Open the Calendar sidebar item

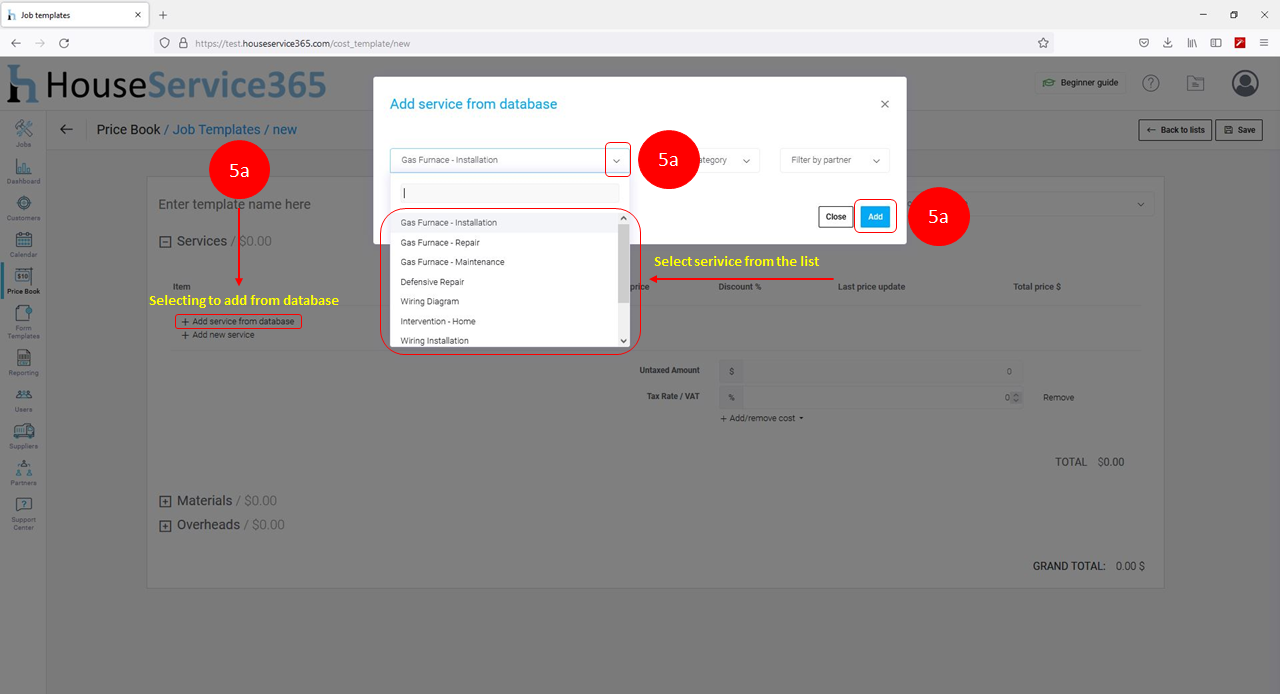23,244
